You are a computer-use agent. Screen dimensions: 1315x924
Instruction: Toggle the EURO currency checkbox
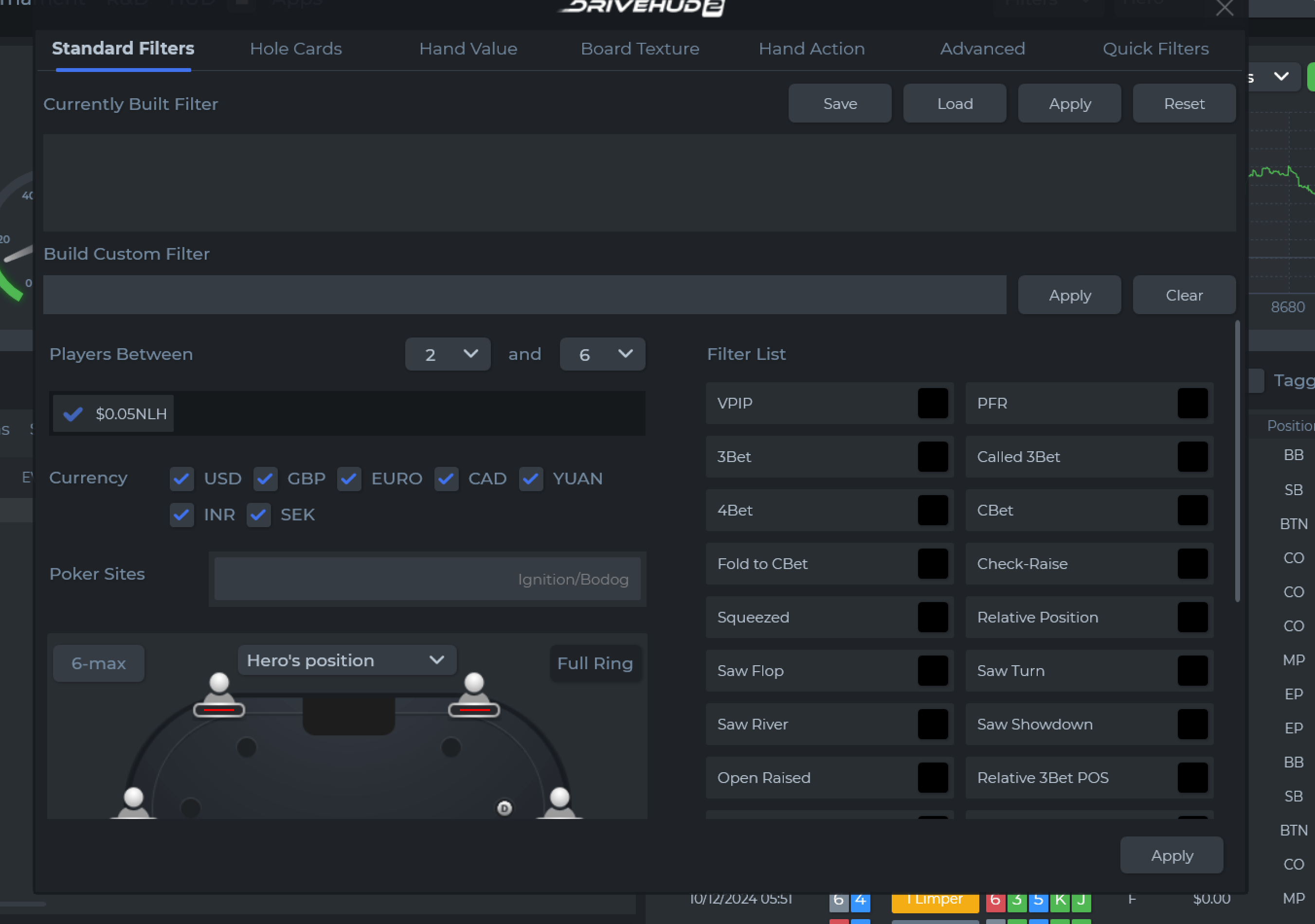349,479
